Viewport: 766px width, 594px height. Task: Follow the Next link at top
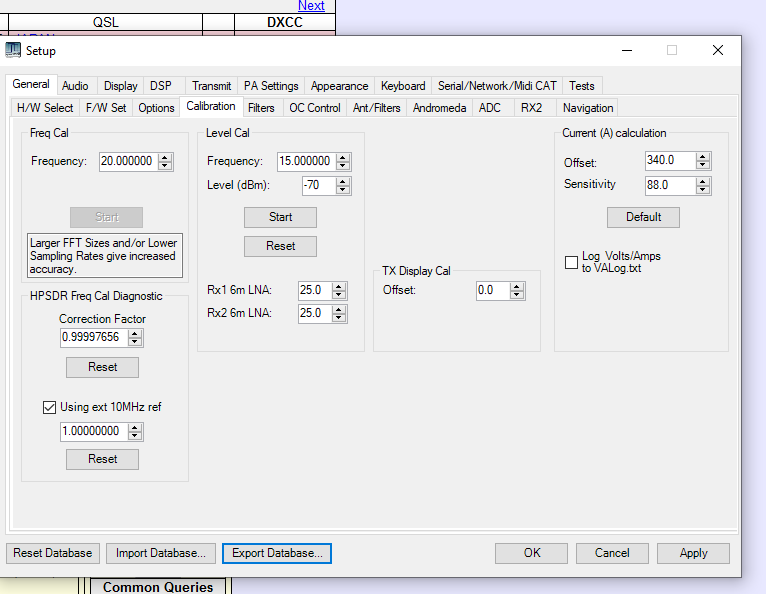click(311, 6)
